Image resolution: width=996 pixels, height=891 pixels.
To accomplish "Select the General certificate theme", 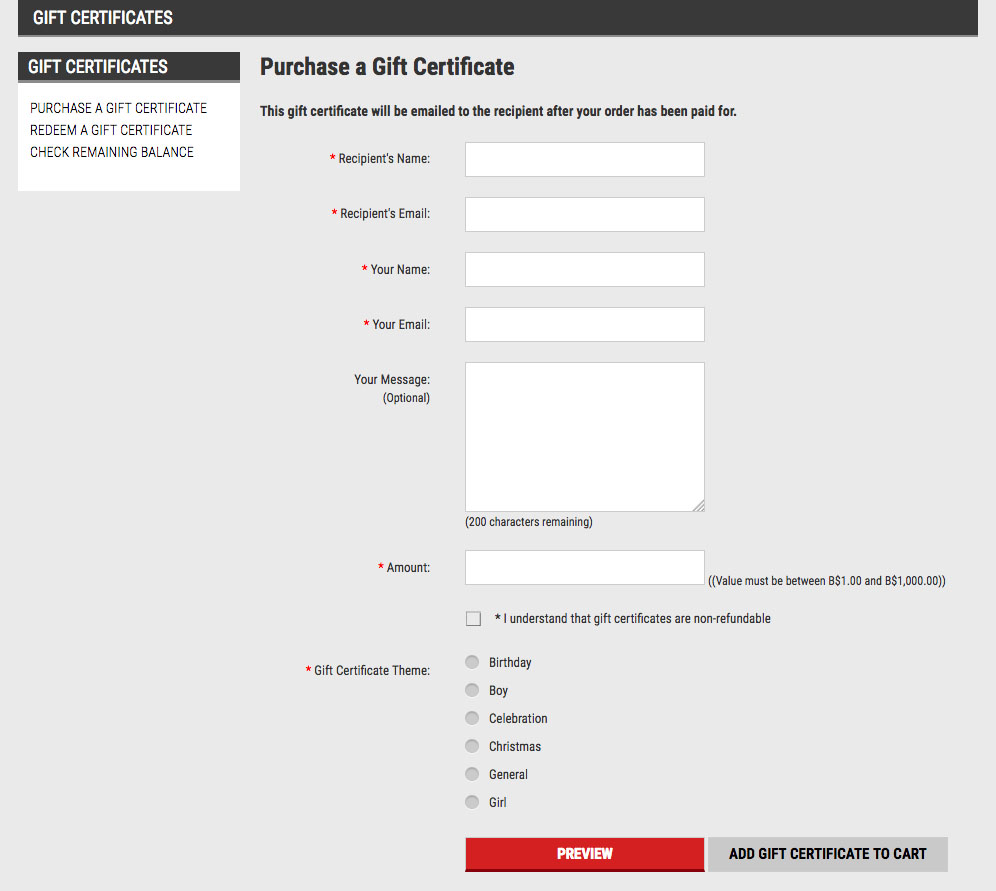I will coord(472,774).
